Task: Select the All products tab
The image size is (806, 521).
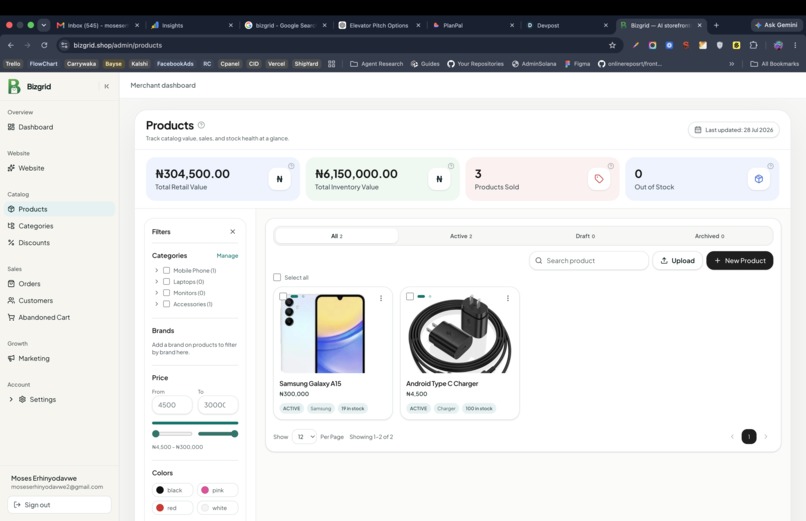Action: click(x=337, y=236)
